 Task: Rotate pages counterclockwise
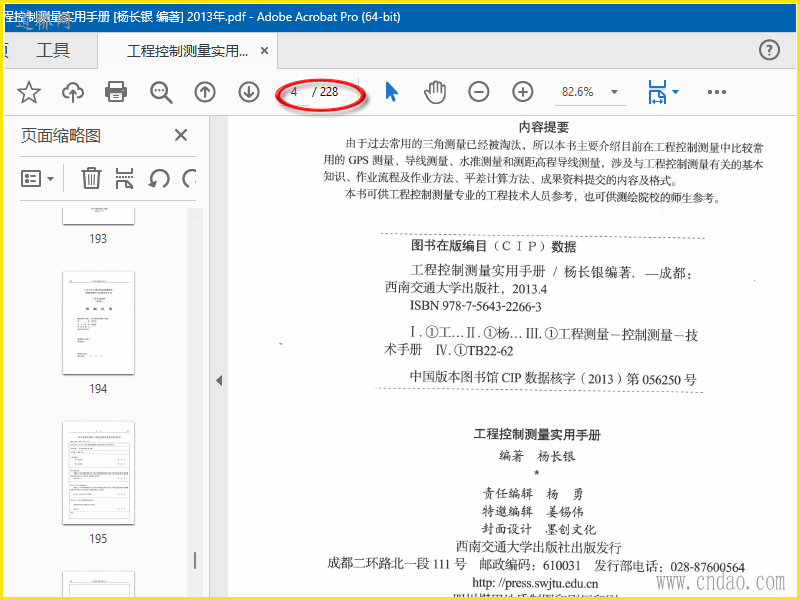[159, 179]
